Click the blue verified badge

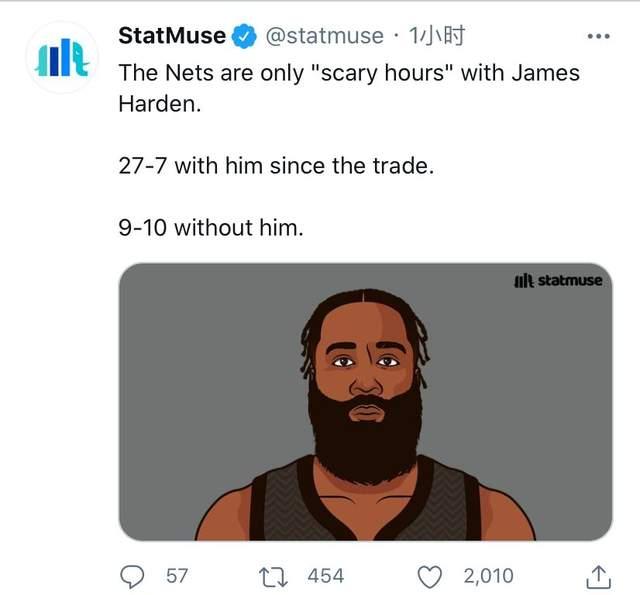point(244,36)
